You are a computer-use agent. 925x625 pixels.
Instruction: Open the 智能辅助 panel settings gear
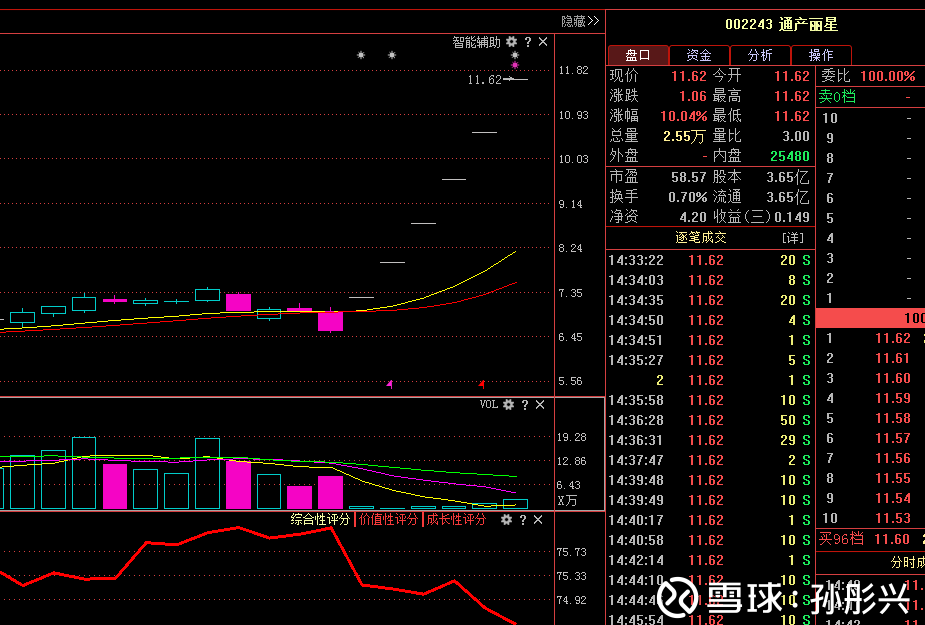(x=512, y=42)
